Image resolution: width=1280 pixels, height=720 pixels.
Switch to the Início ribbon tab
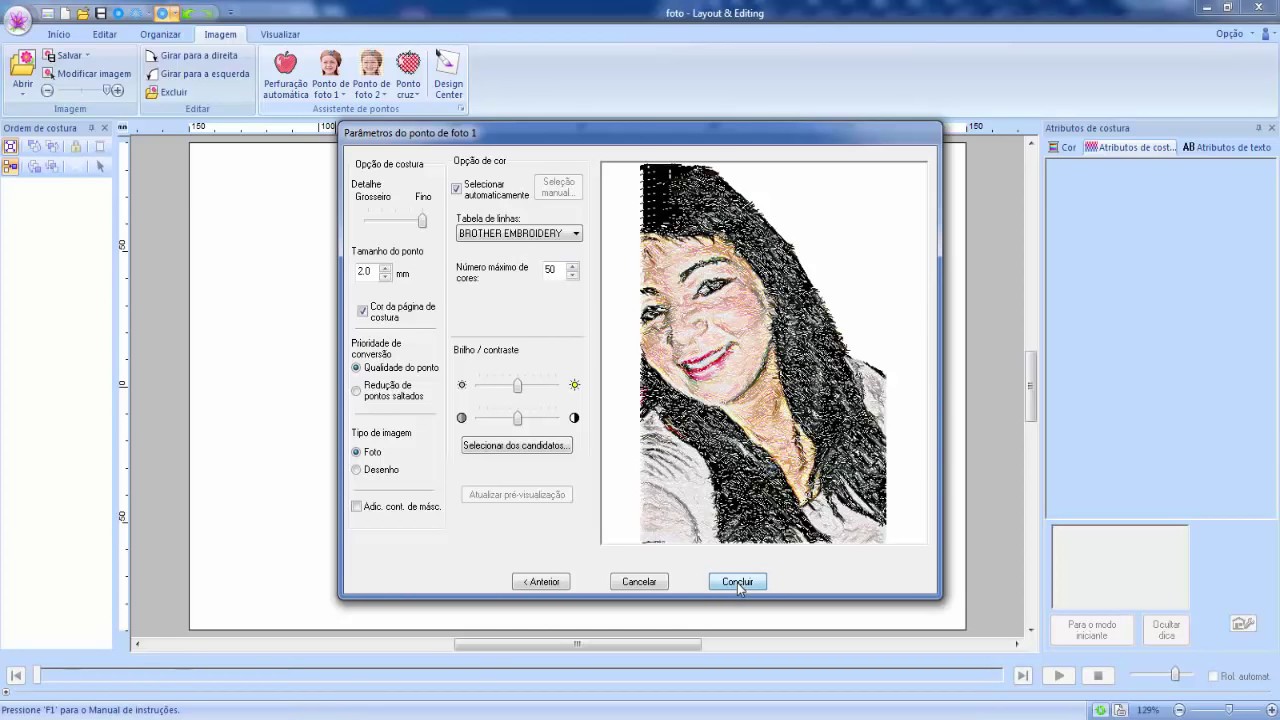(x=59, y=34)
